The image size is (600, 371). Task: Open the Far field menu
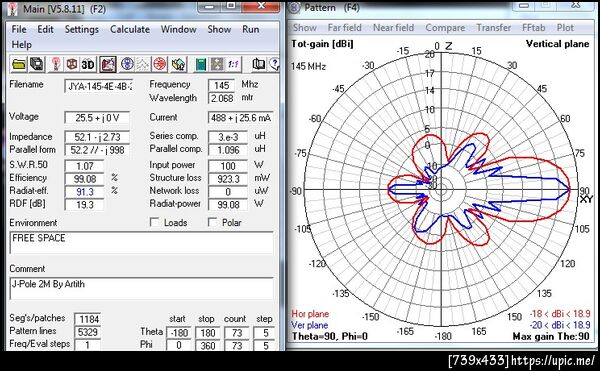(344, 28)
